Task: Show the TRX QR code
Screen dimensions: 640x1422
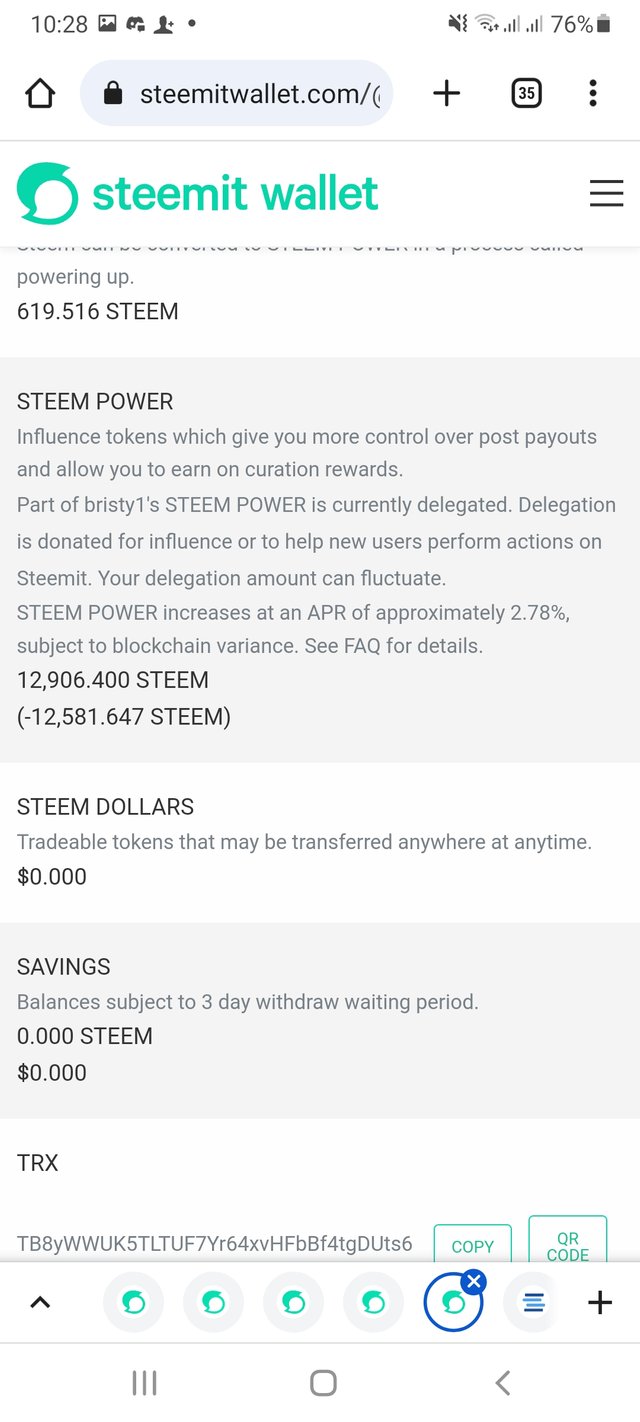Action: [x=567, y=1240]
